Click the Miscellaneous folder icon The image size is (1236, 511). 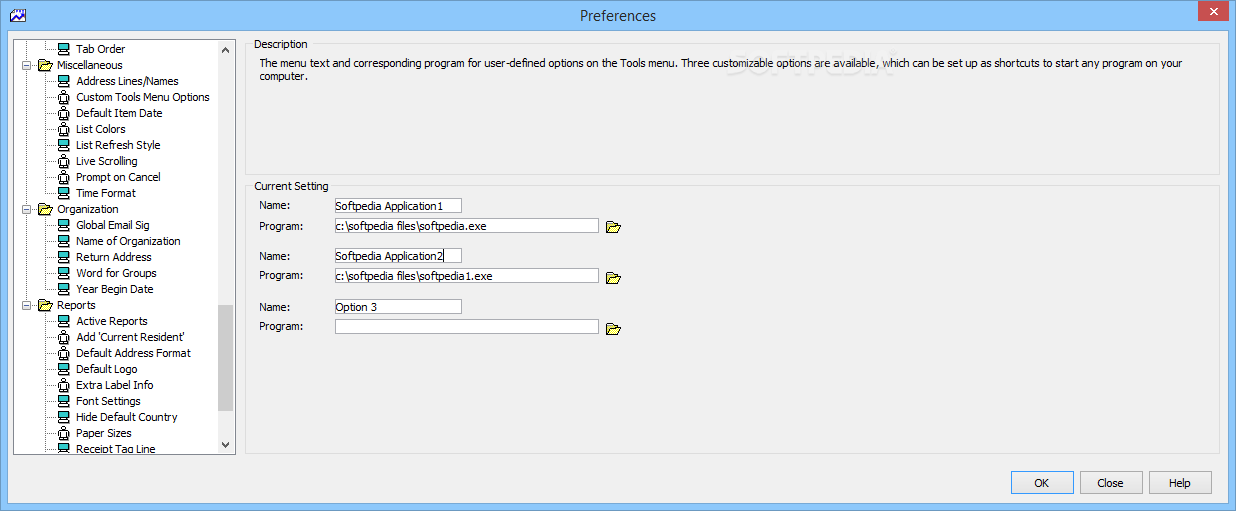click(45, 65)
